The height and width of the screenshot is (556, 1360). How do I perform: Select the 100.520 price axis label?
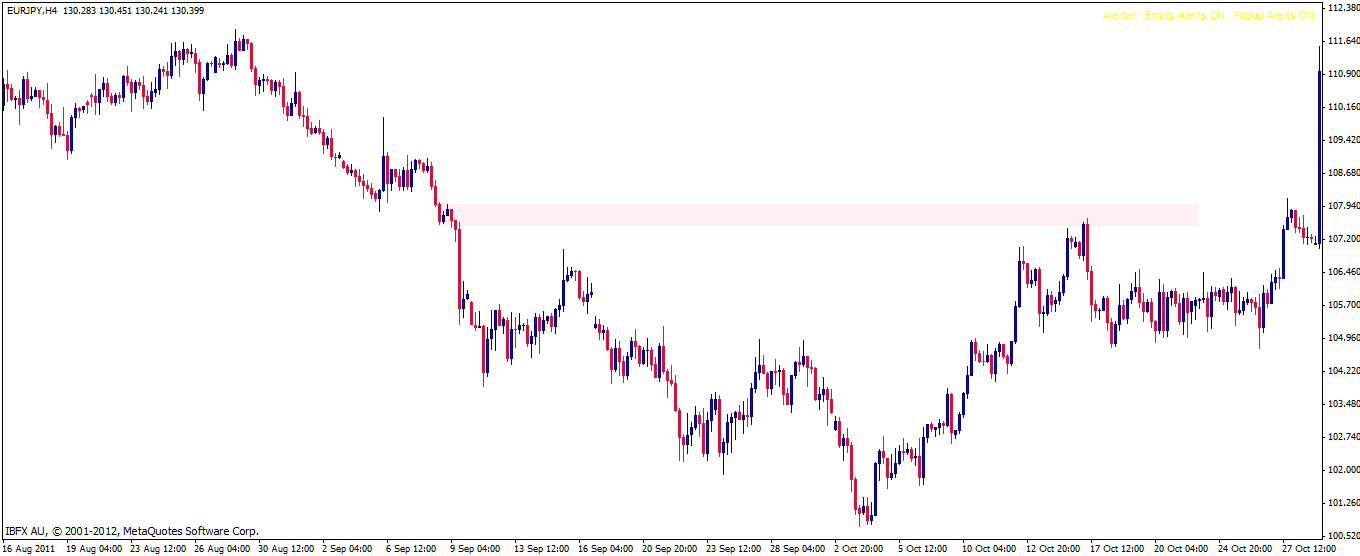tap(1341, 535)
